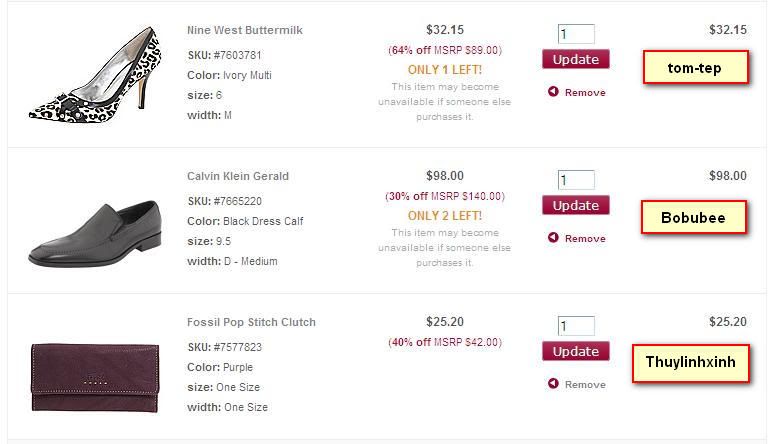The image size is (772, 444).
Task: Focus quantity field for Nine West Buttermilk
Action: pyautogui.click(x=576, y=34)
